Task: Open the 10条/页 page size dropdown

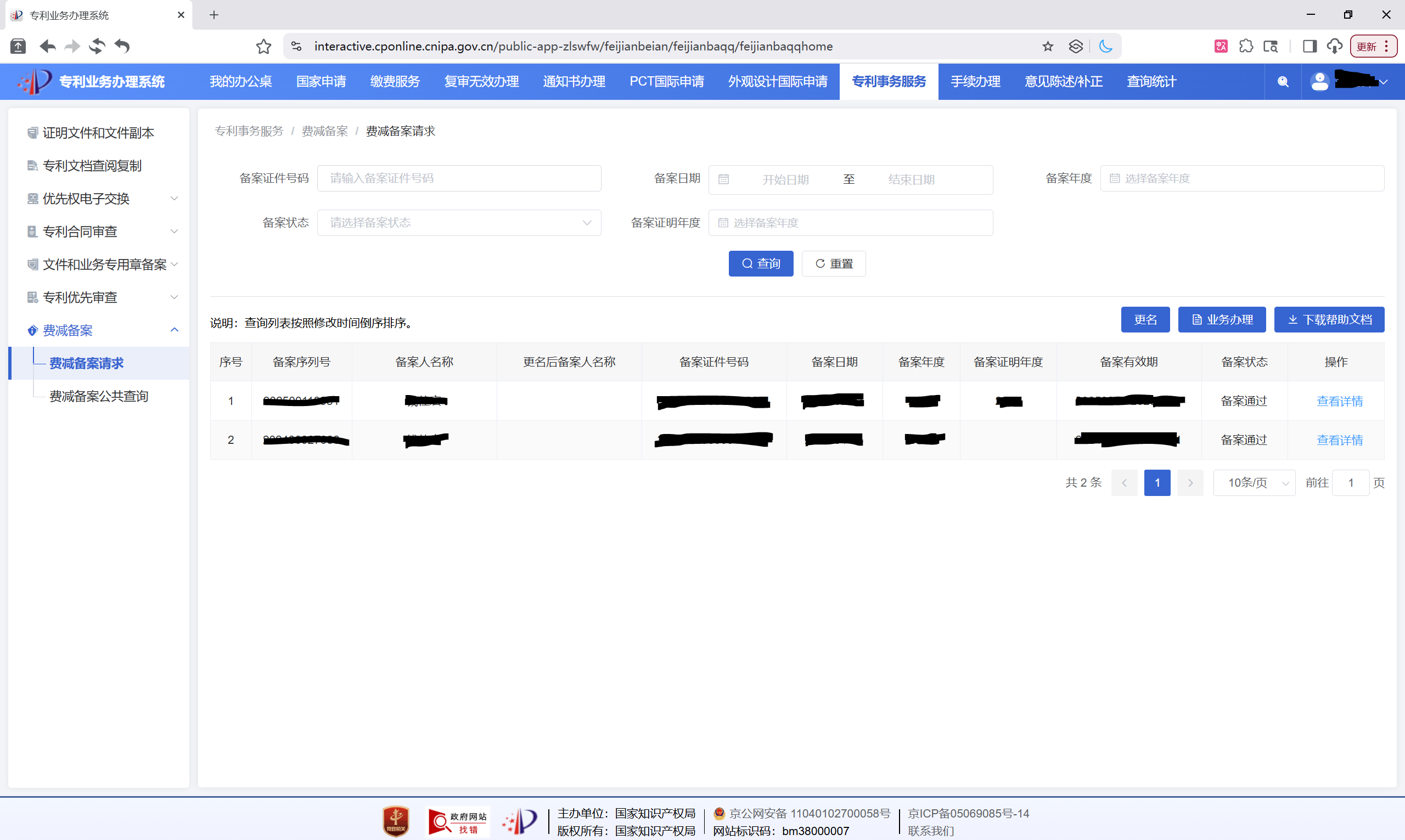Action: pos(1254,482)
